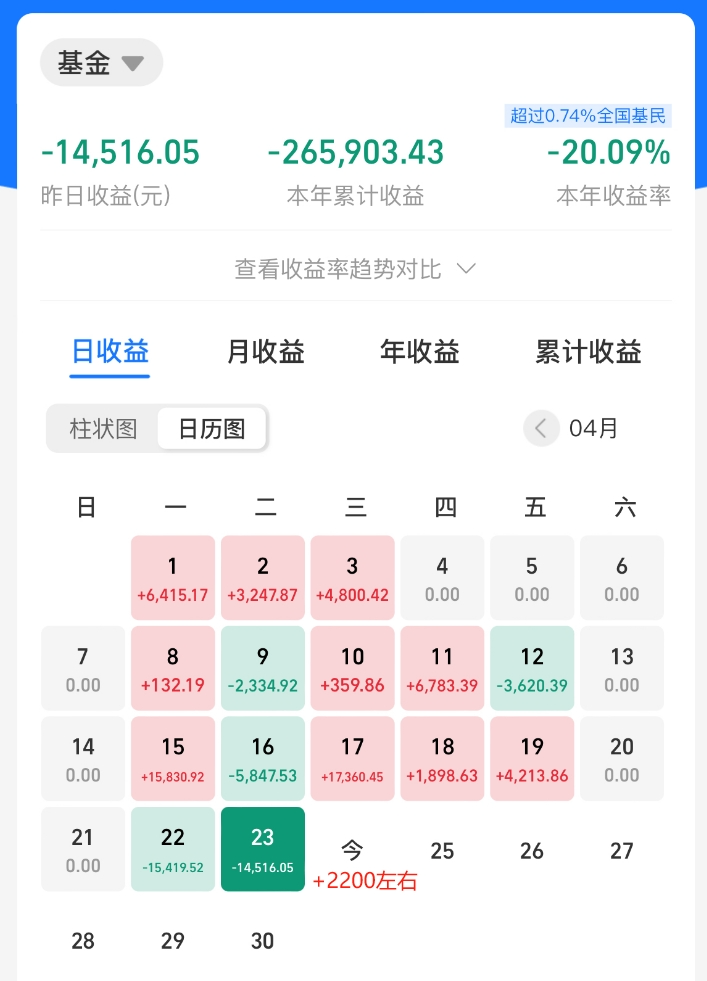Tap yearly cumulative earnings -265,903.43
Screen dimensions: 707x981
(356, 153)
